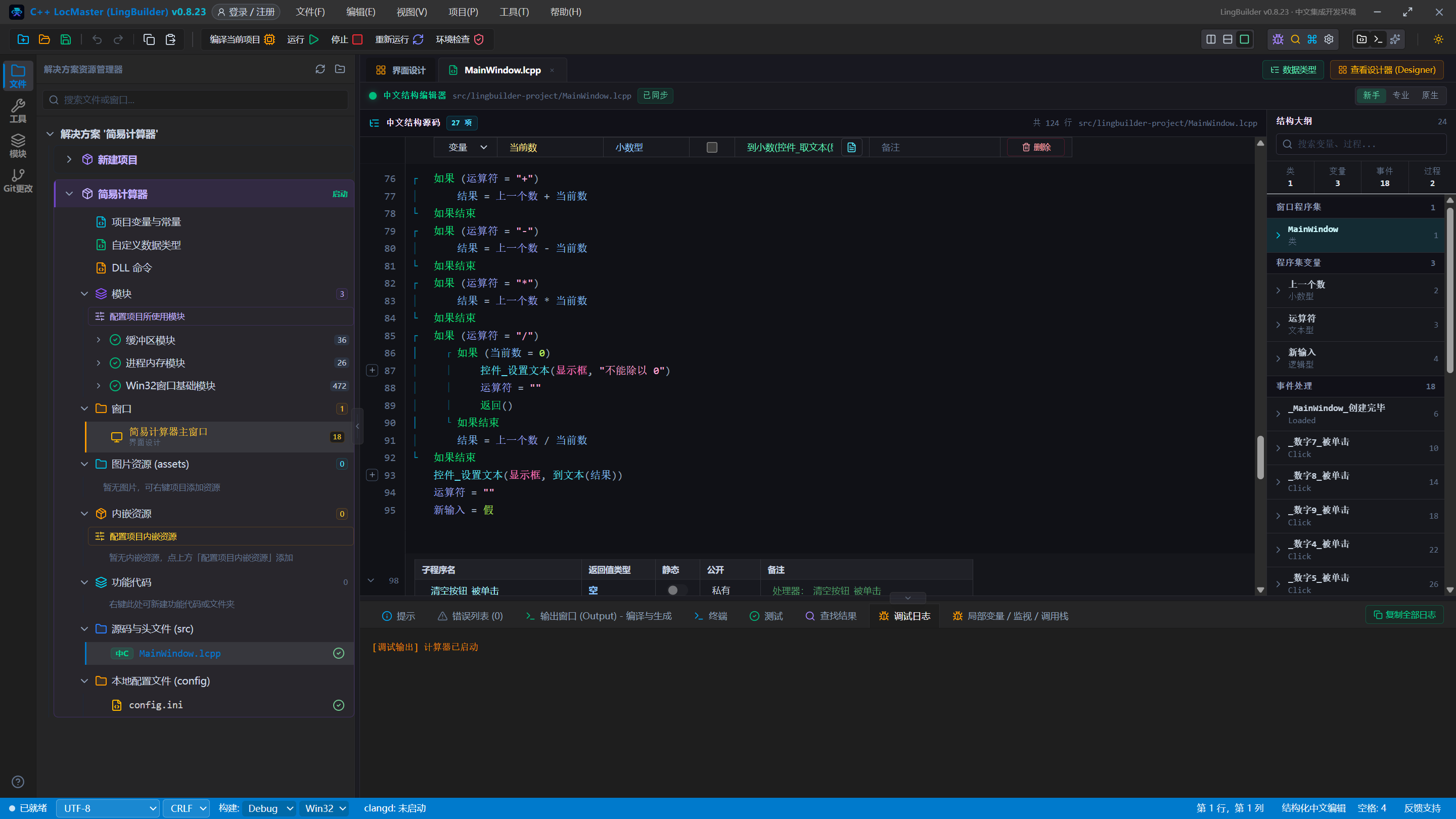Open settings with the gear icon

point(1329,39)
